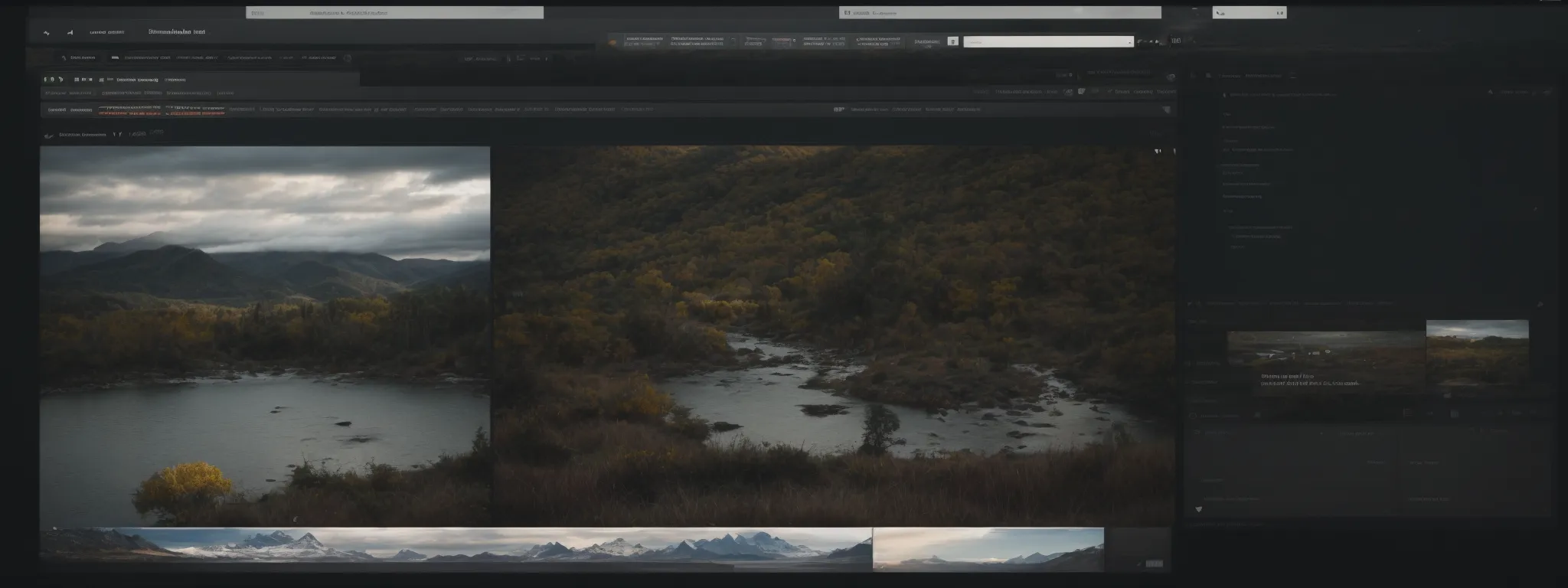Click the squiggle icon at top-left of toolbar
This screenshot has height=588, width=1568.
pyautogui.click(x=46, y=34)
